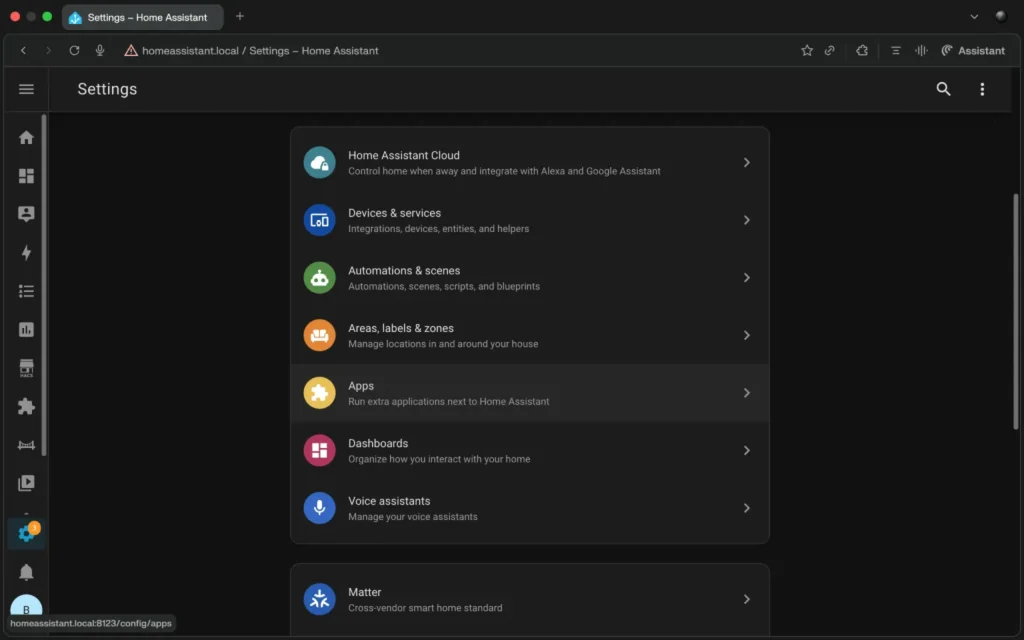The width and height of the screenshot is (1024, 640).
Task: Click the not-secure warning triangle
Action: pyautogui.click(x=131, y=50)
